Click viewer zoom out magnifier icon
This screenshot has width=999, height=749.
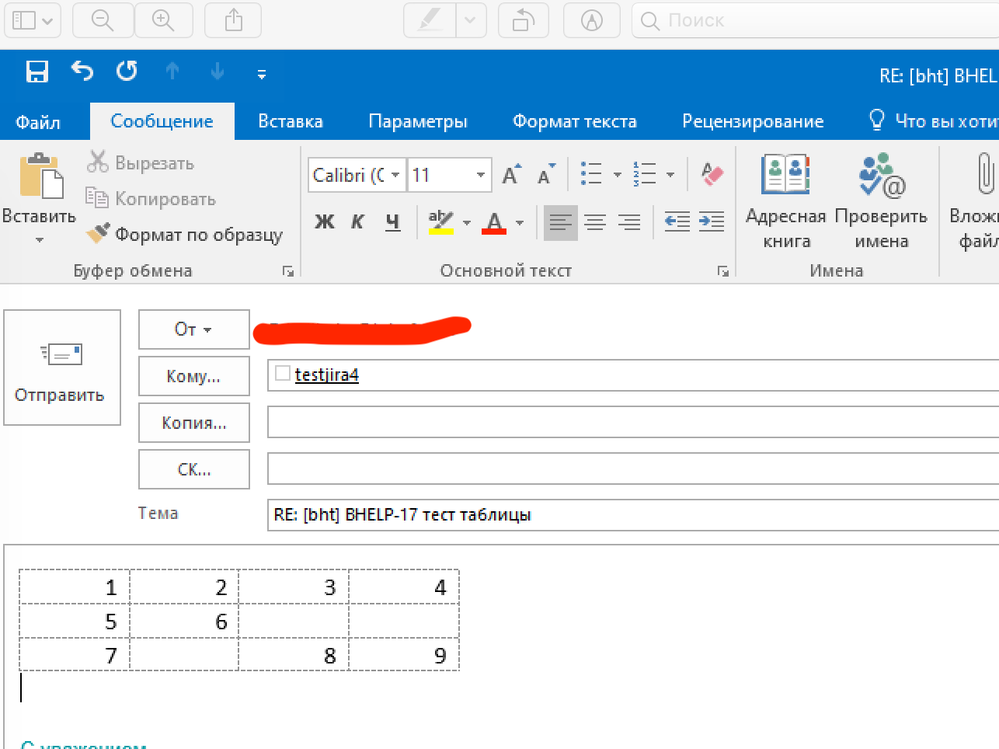pyautogui.click(x=103, y=20)
